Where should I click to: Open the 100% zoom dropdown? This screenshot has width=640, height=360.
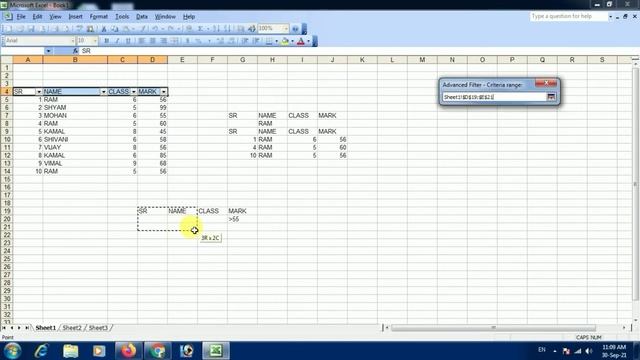point(285,29)
